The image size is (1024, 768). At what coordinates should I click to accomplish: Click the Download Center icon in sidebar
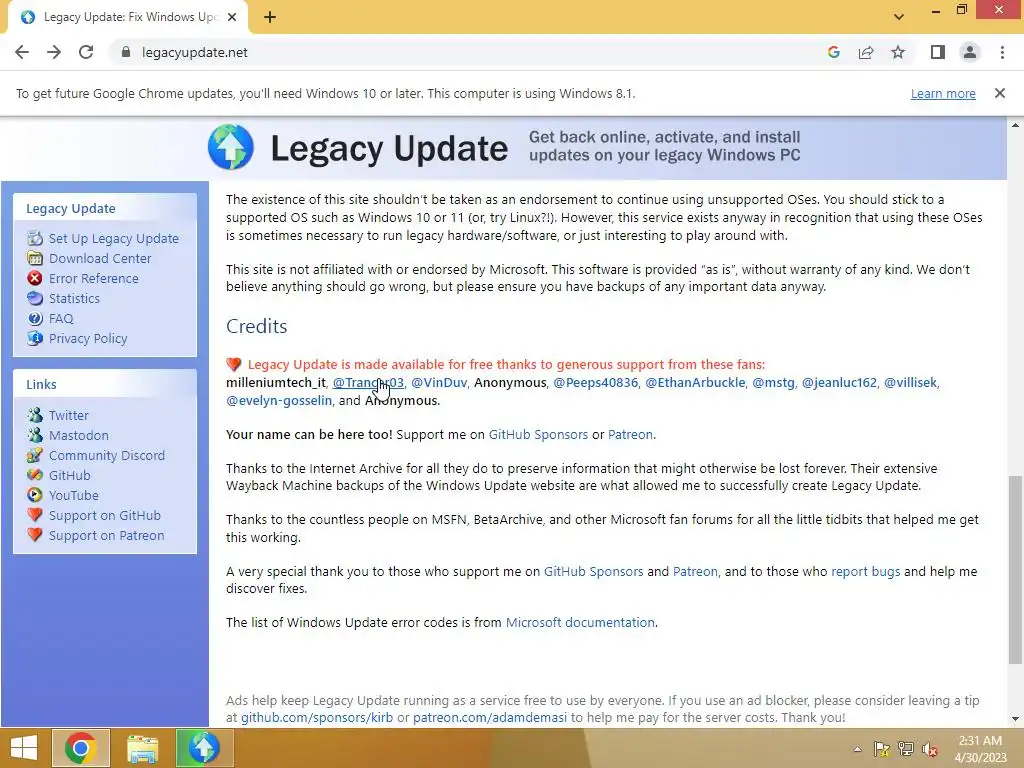[35, 258]
